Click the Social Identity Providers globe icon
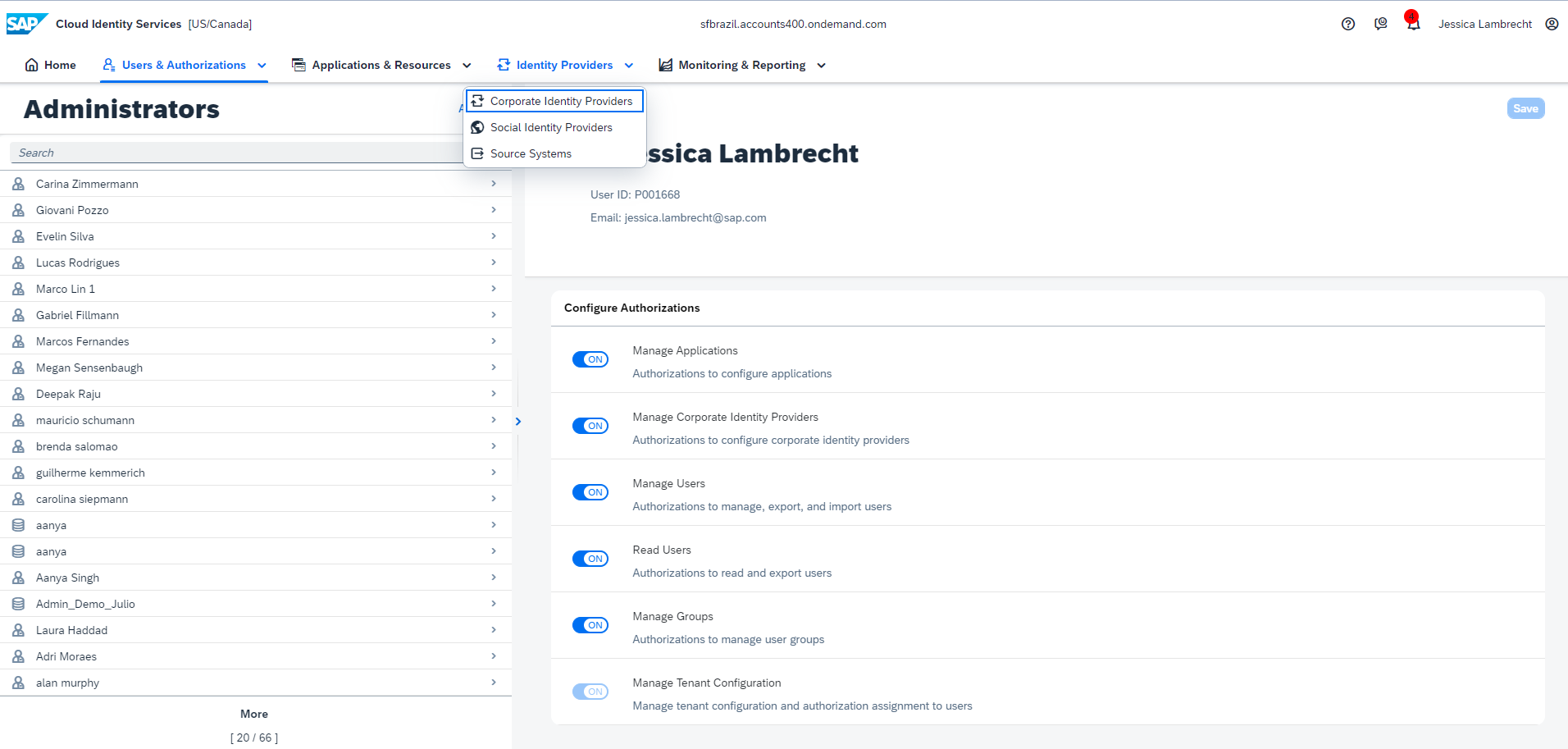 (477, 127)
